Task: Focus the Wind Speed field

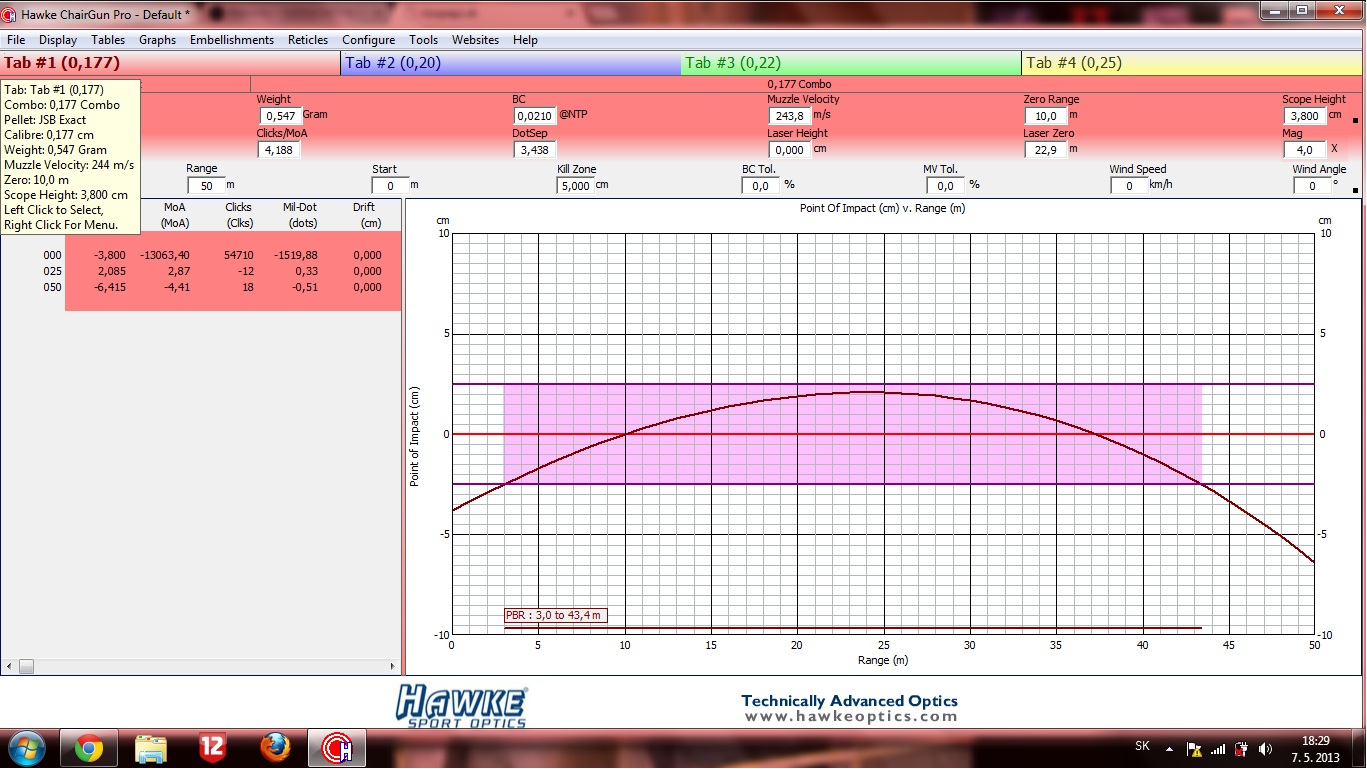Action: (1129, 186)
